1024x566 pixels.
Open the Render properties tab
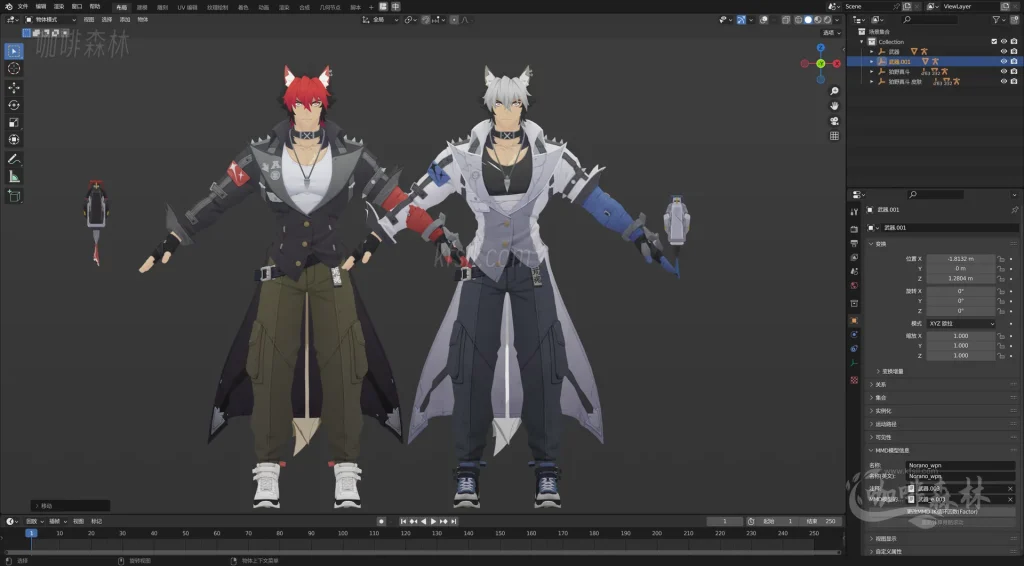coord(854,229)
